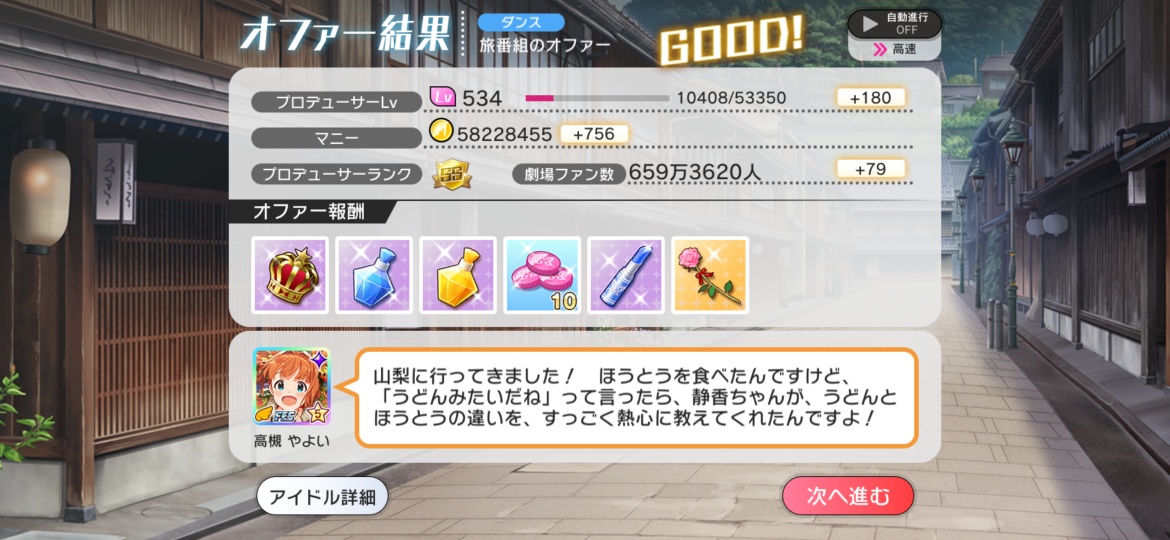Tap the +180 experience gain badge
The image size is (1170, 540).
click(x=871, y=98)
